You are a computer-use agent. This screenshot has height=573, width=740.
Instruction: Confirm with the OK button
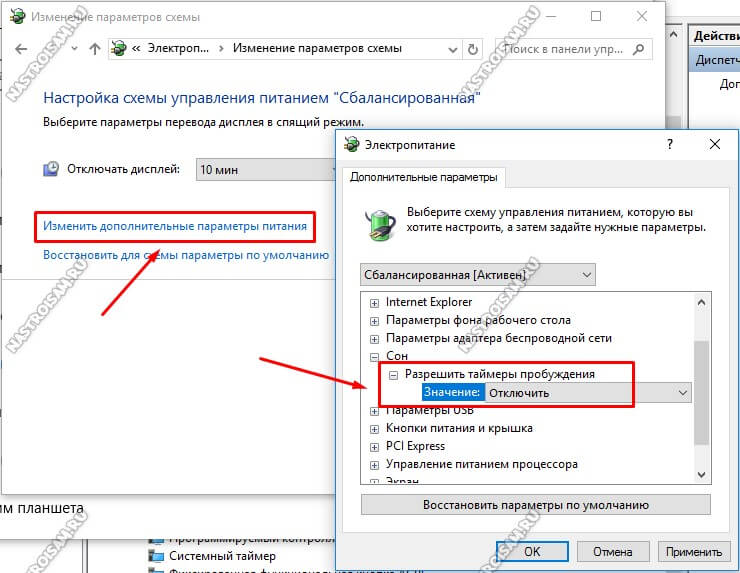[x=532, y=552]
